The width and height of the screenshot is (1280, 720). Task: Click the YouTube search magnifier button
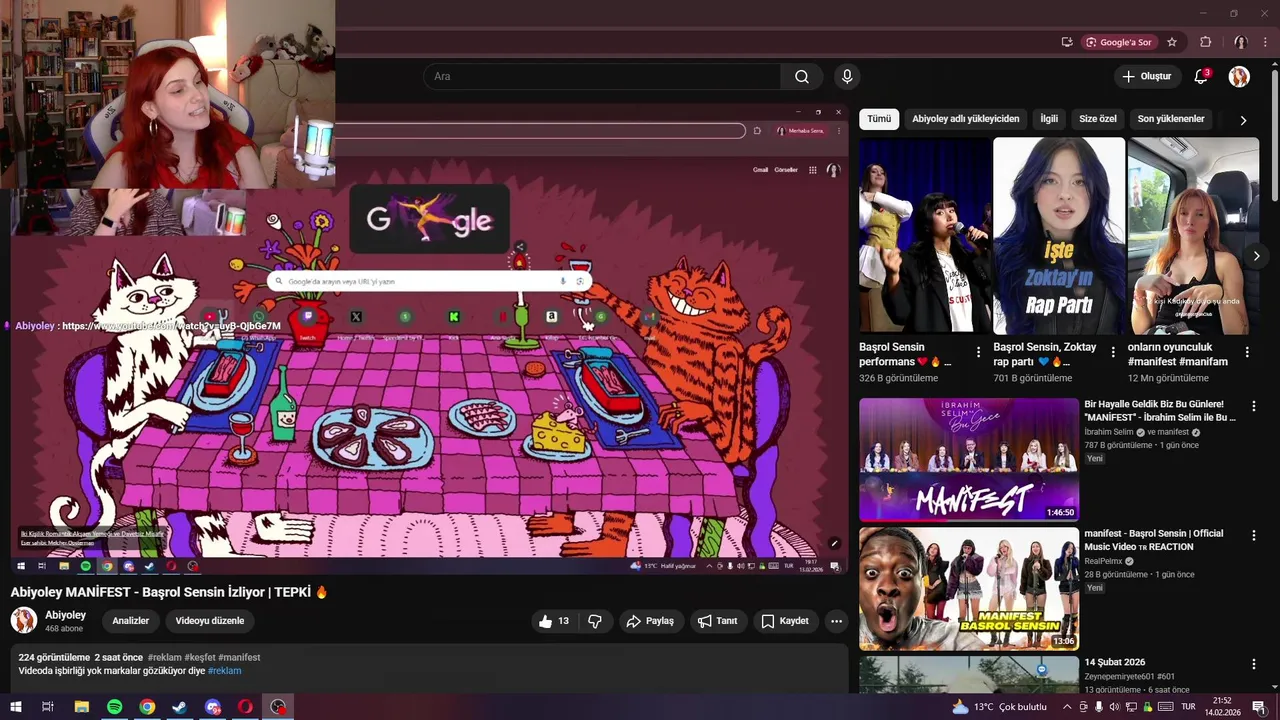[802, 76]
